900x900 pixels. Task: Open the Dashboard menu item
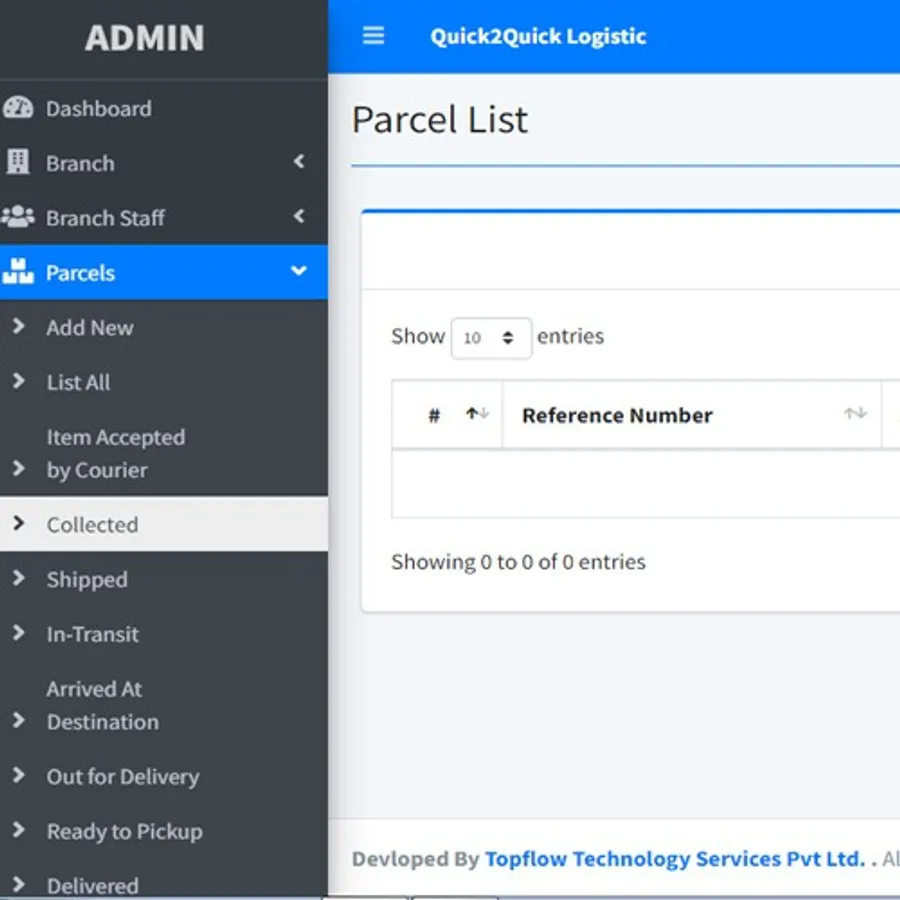[164, 108]
